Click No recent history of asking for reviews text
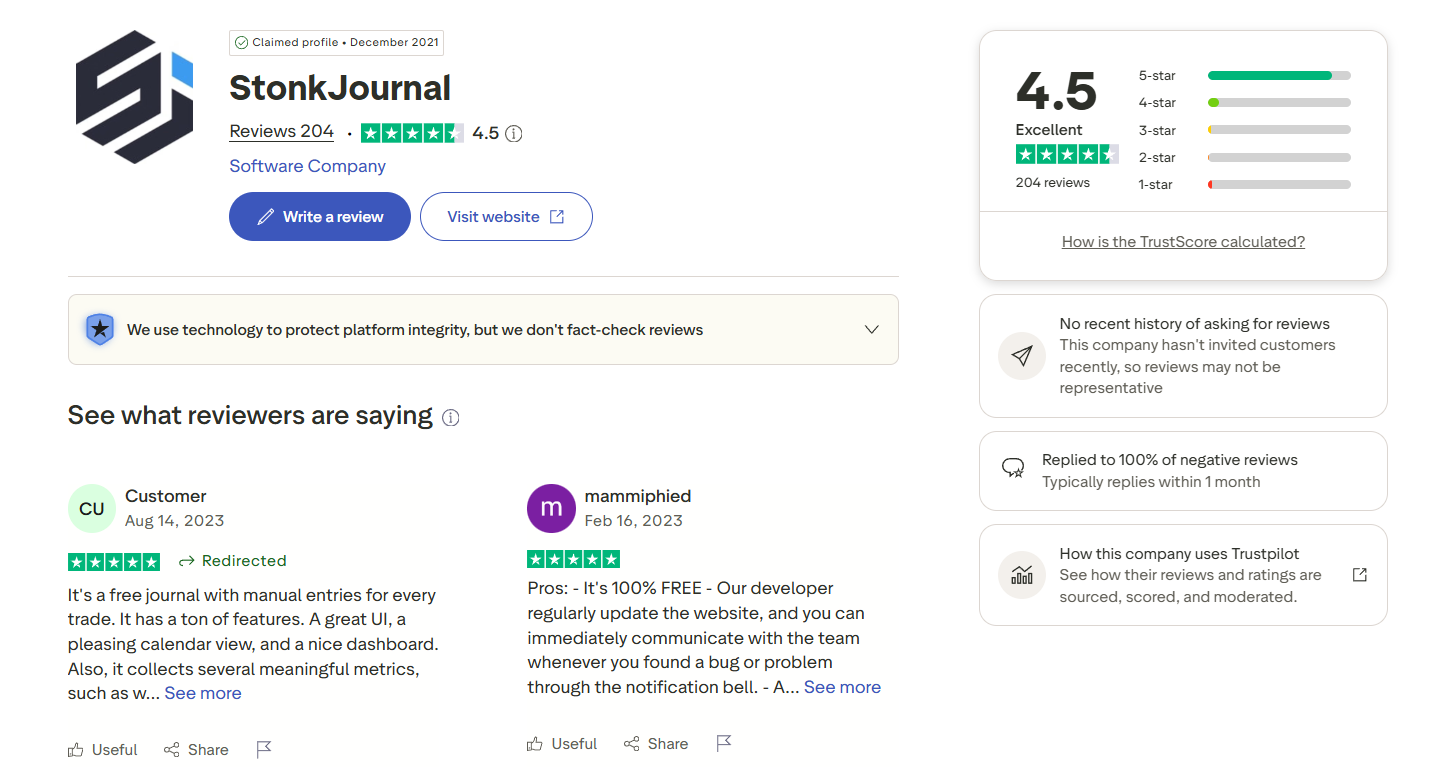The height and width of the screenshot is (781, 1432). [x=1194, y=324]
